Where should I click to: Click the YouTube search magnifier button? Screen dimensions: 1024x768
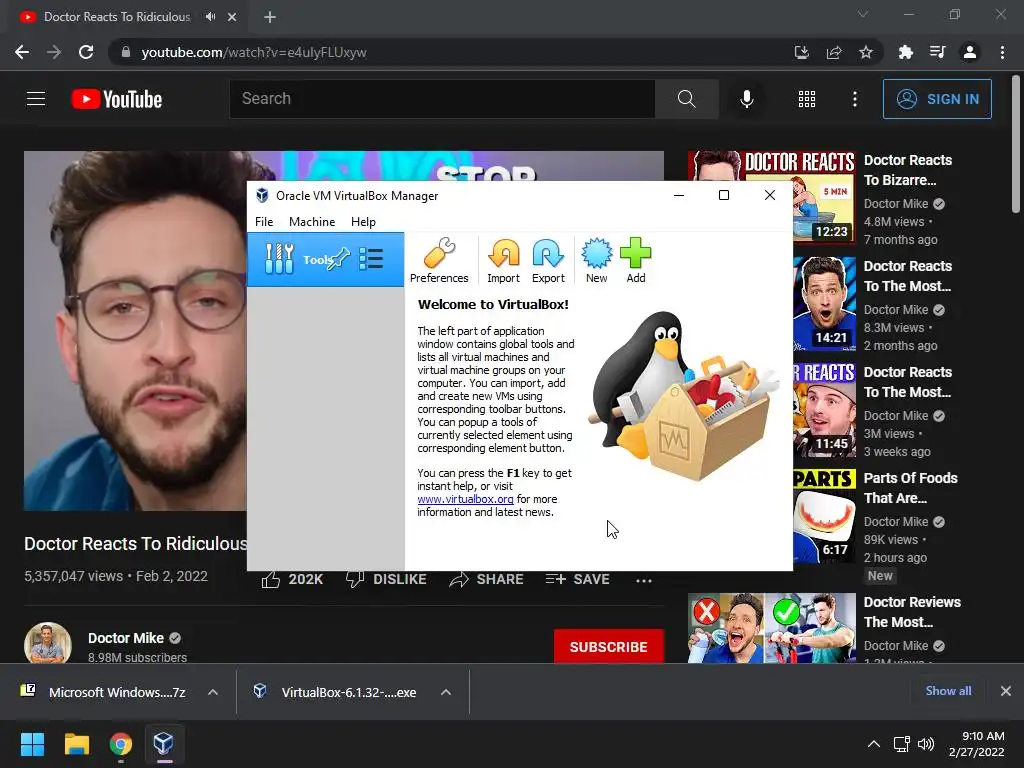pos(686,99)
